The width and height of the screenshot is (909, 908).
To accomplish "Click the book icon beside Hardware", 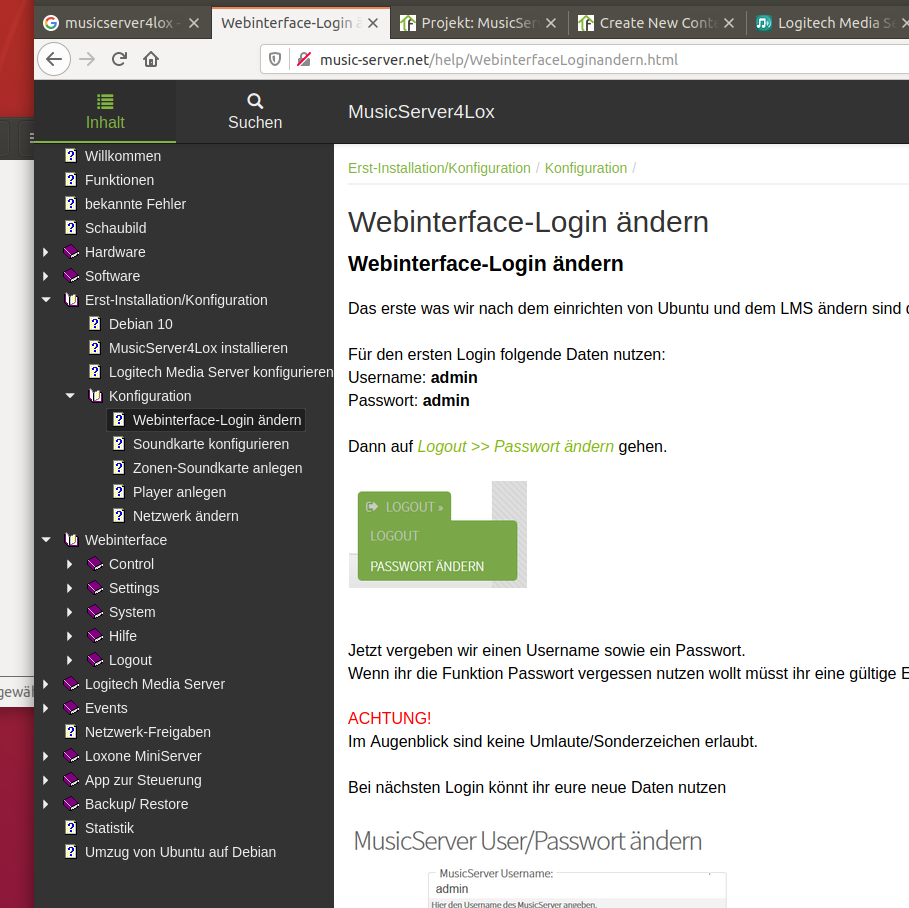I will (x=71, y=252).
